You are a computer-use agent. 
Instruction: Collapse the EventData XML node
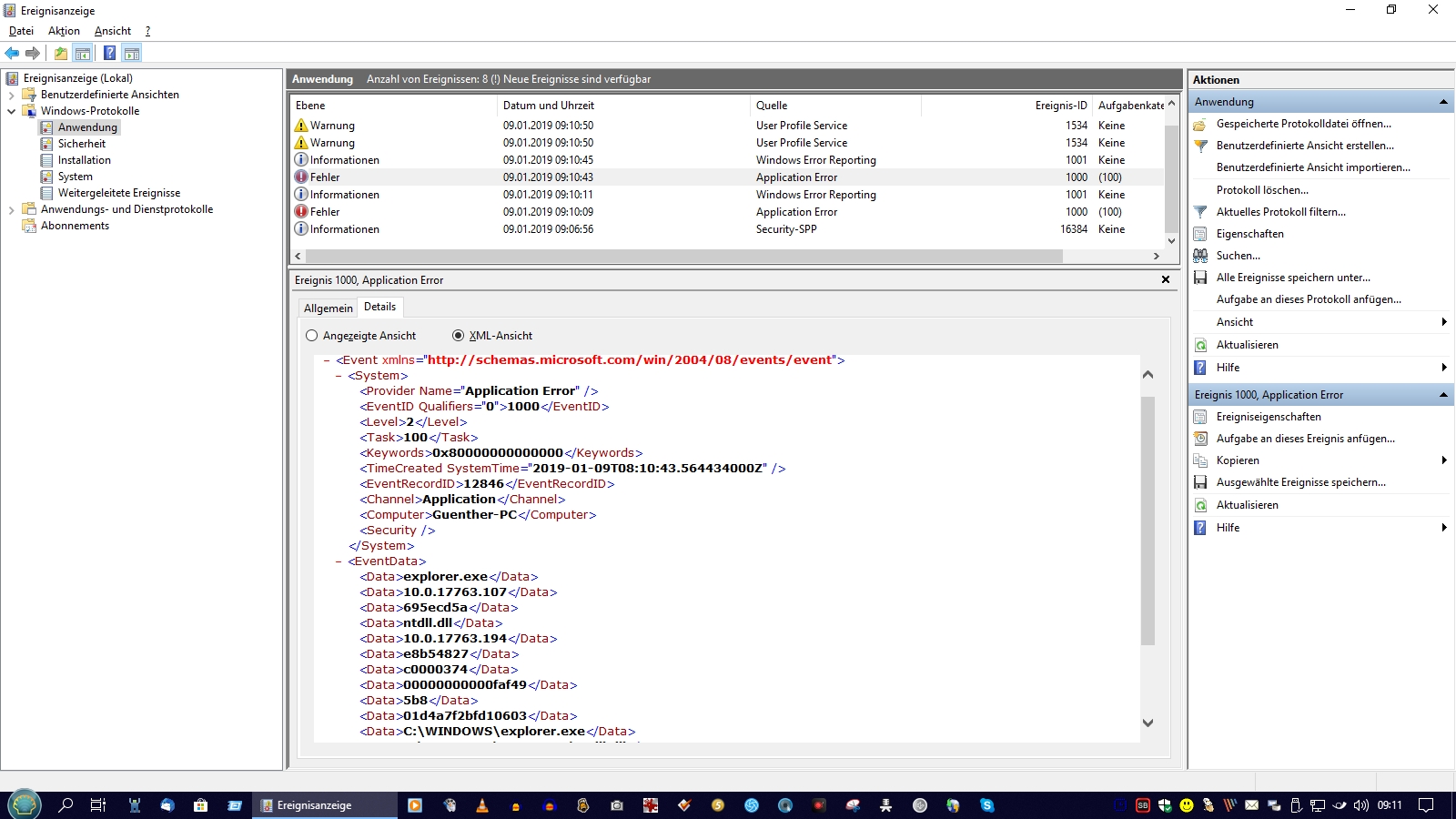coord(339,561)
